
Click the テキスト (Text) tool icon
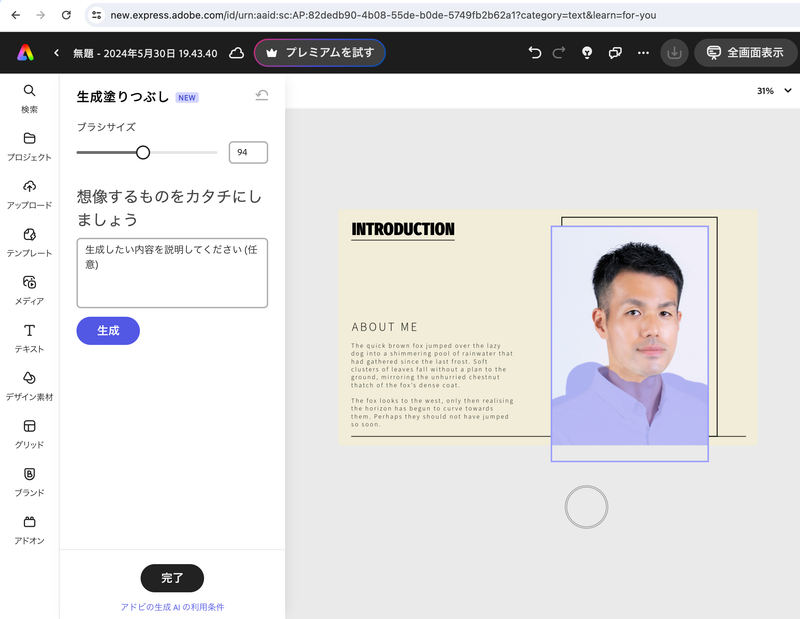(29, 331)
